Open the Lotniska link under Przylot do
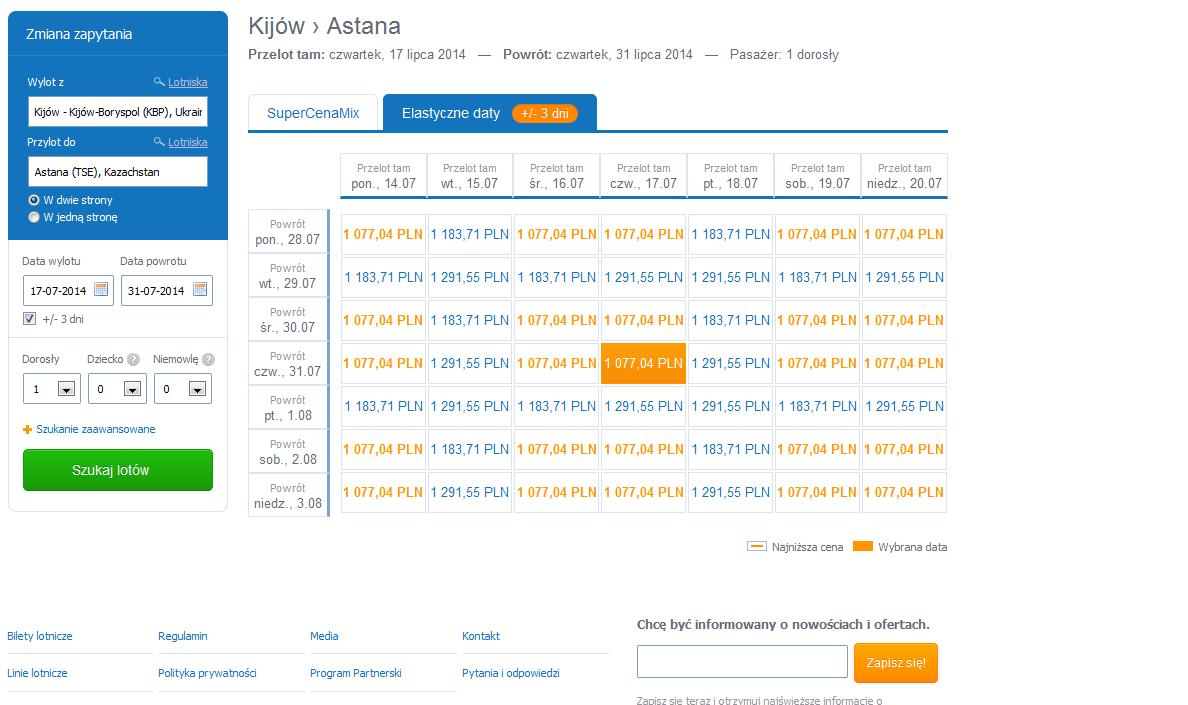The width and height of the screenshot is (1188, 705). (187, 142)
